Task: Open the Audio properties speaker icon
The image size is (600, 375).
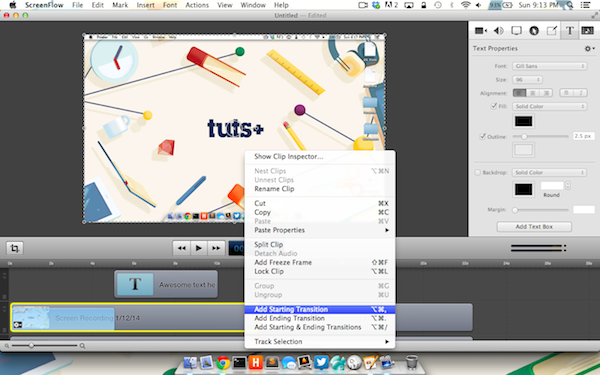Action: coord(499,31)
